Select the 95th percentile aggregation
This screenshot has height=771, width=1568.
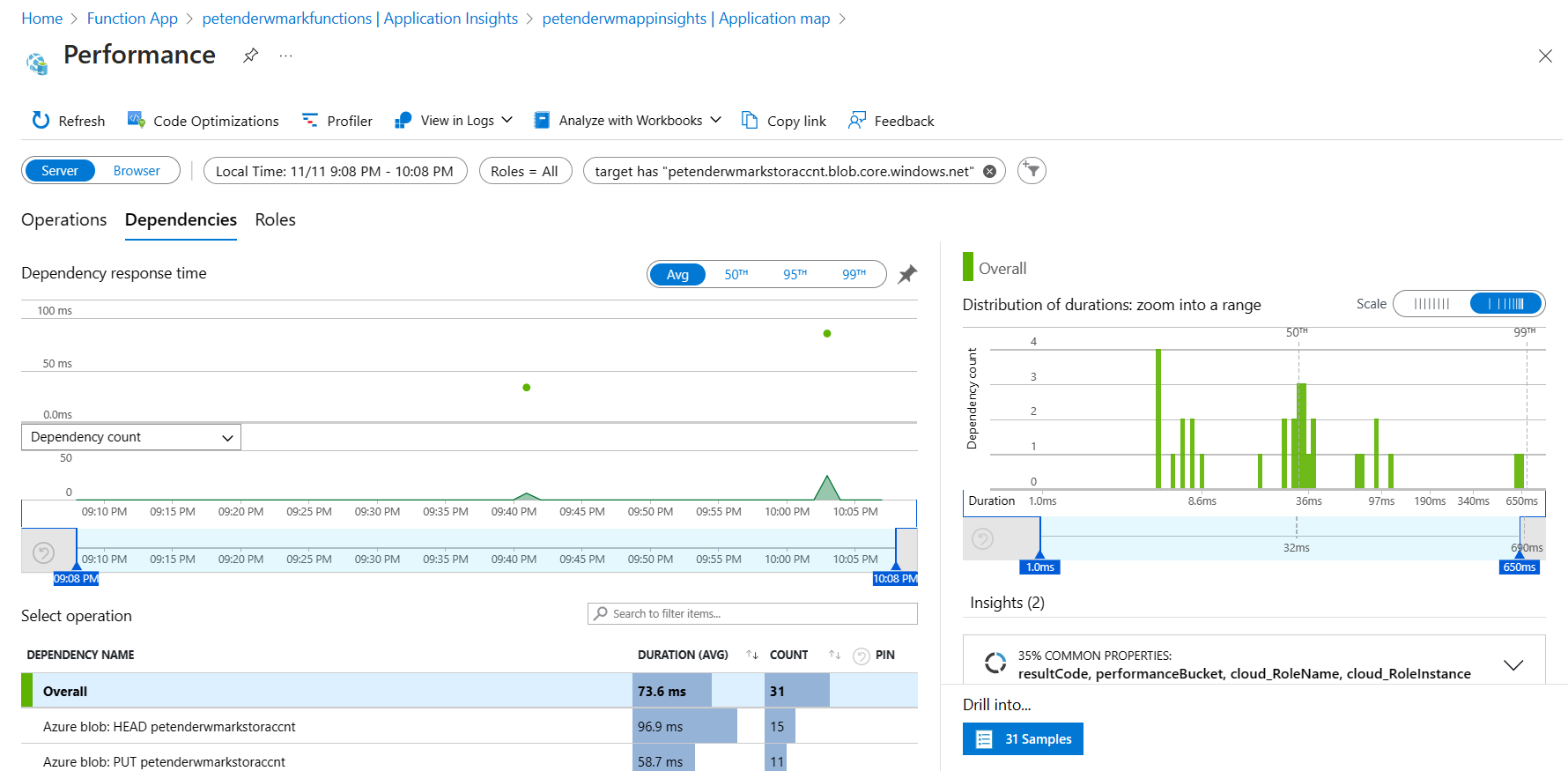(795, 275)
